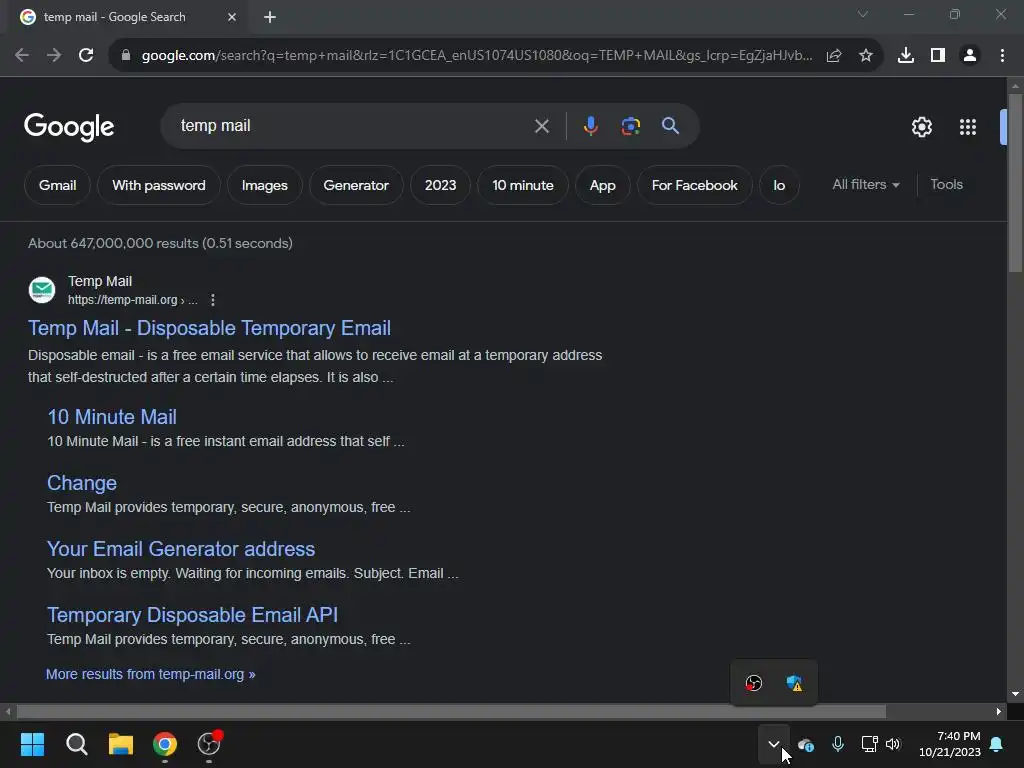Screen dimensions: 1024x768
Task: Bookmark this page with the star icon
Action: pyautogui.click(x=866, y=56)
